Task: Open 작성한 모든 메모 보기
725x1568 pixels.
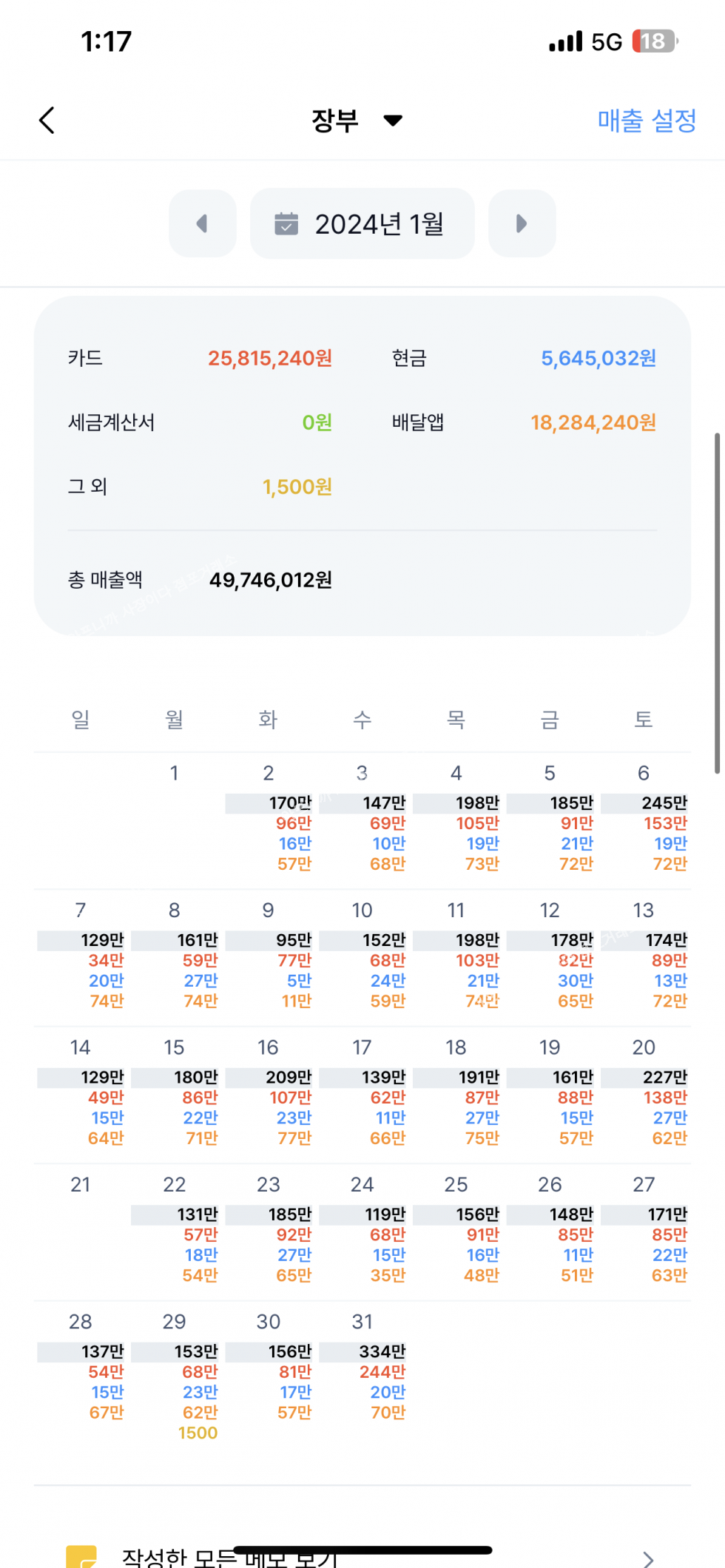Action: click(229, 1559)
